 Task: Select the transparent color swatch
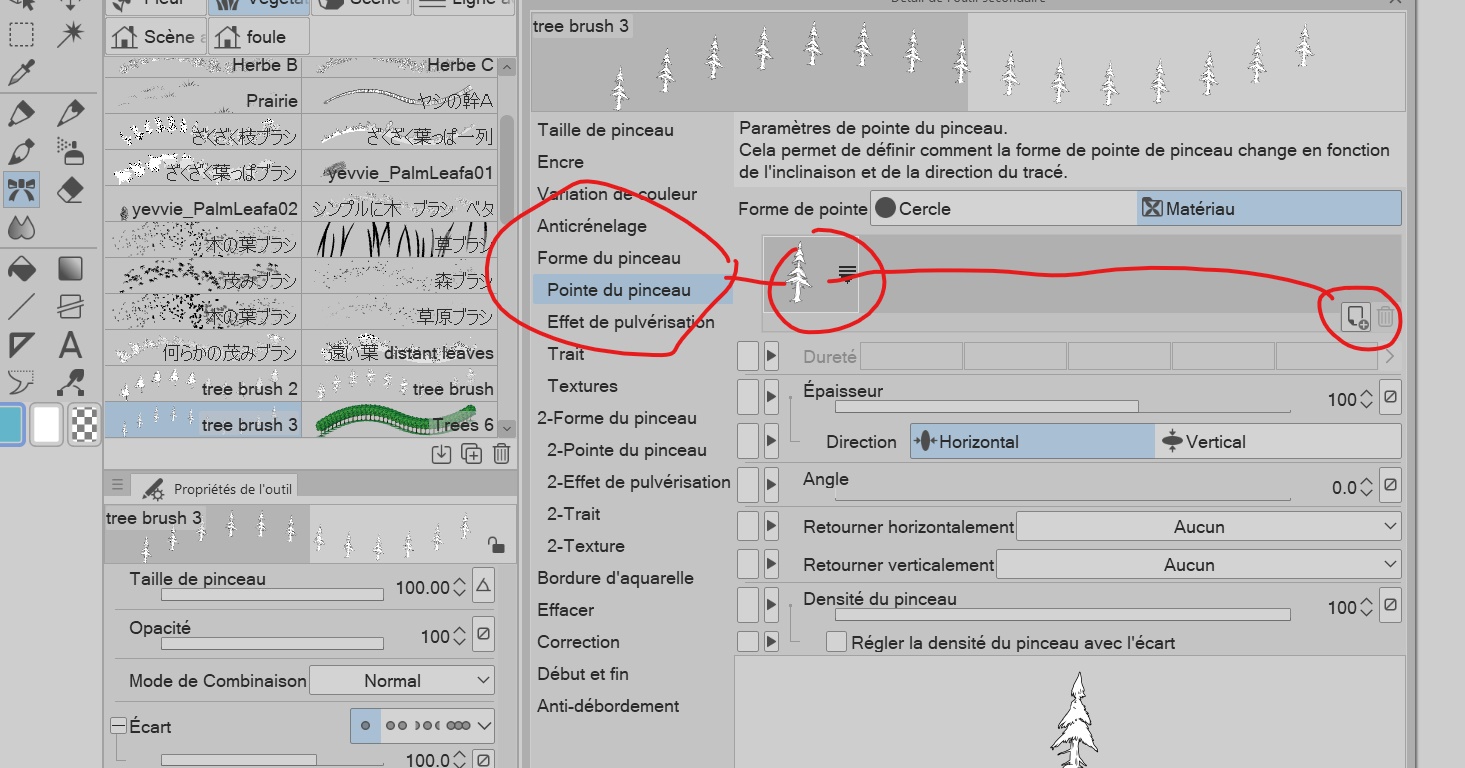tap(86, 424)
